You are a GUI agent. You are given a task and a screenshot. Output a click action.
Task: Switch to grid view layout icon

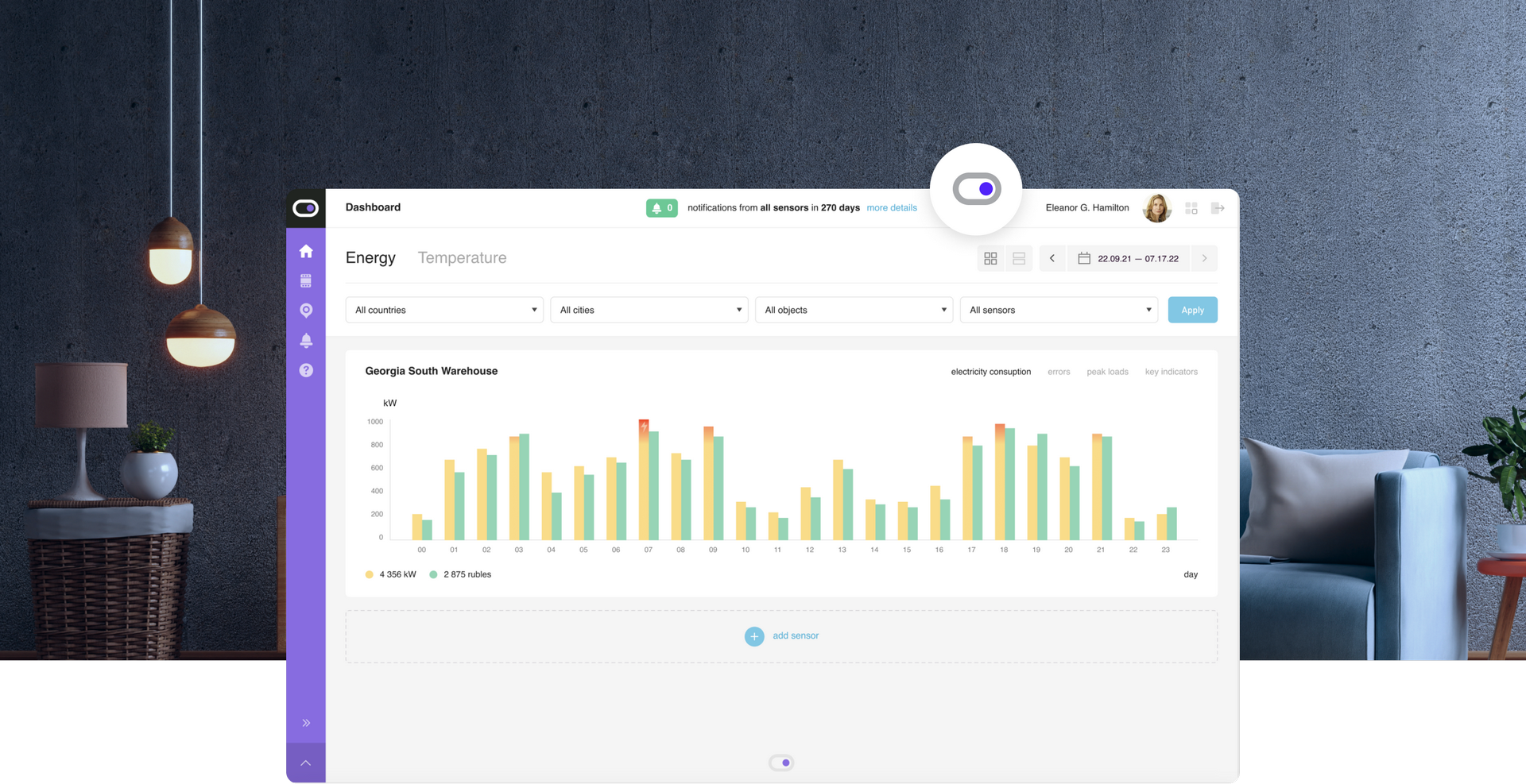(990, 258)
